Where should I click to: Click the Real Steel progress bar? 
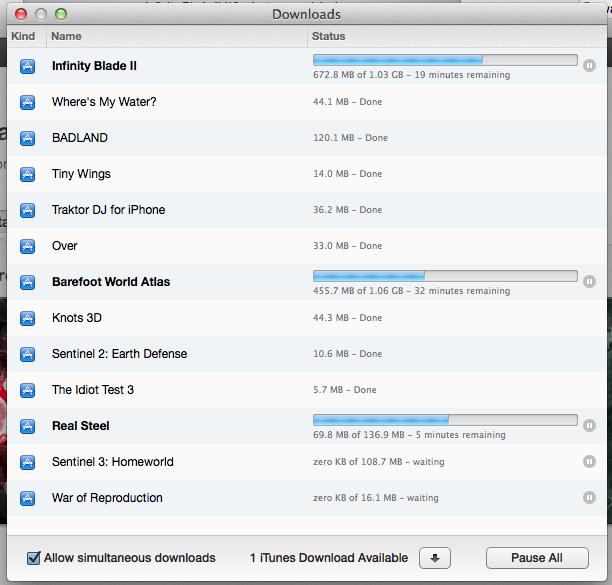(445, 420)
